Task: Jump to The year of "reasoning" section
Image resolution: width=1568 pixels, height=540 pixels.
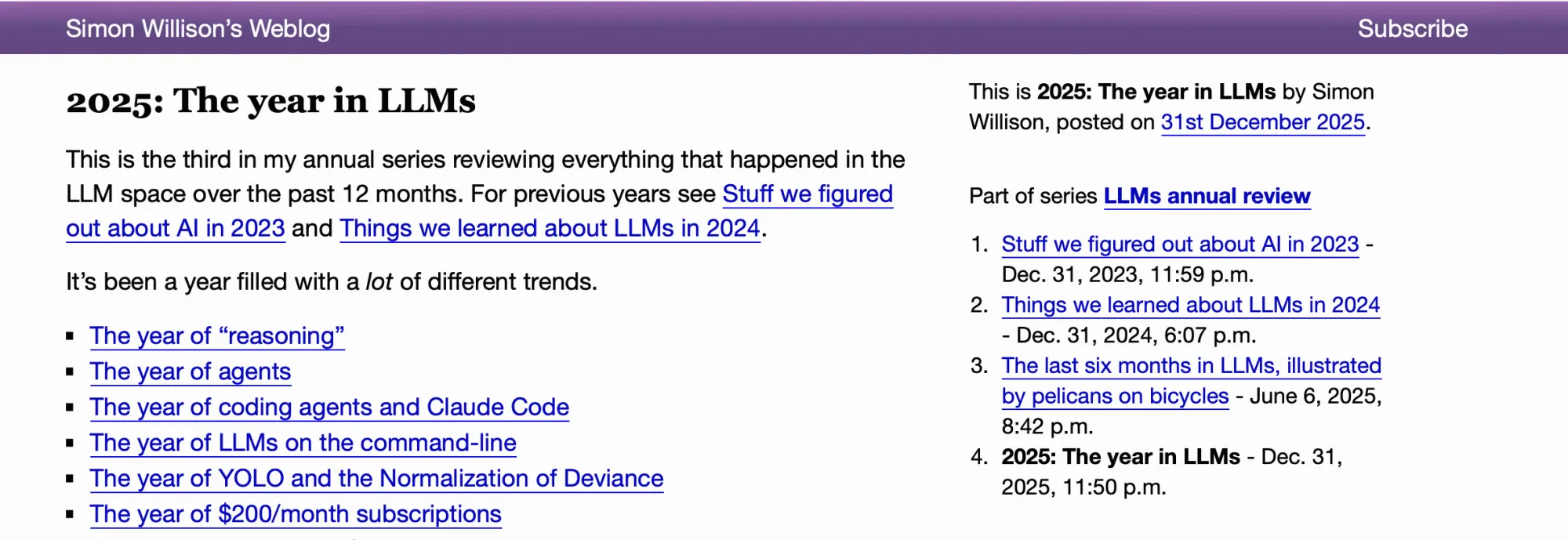Action: point(216,336)
